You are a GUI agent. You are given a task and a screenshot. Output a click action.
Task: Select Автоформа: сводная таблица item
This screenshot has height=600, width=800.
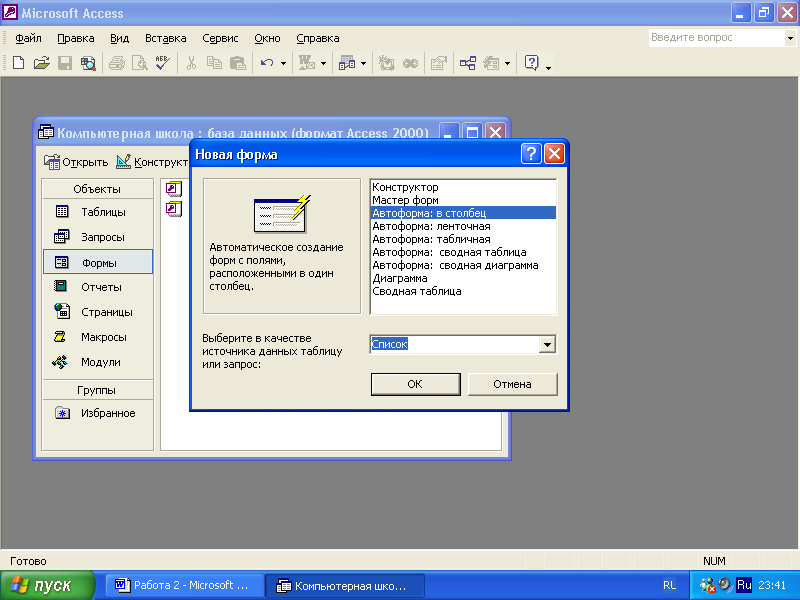tap(463, 252)
